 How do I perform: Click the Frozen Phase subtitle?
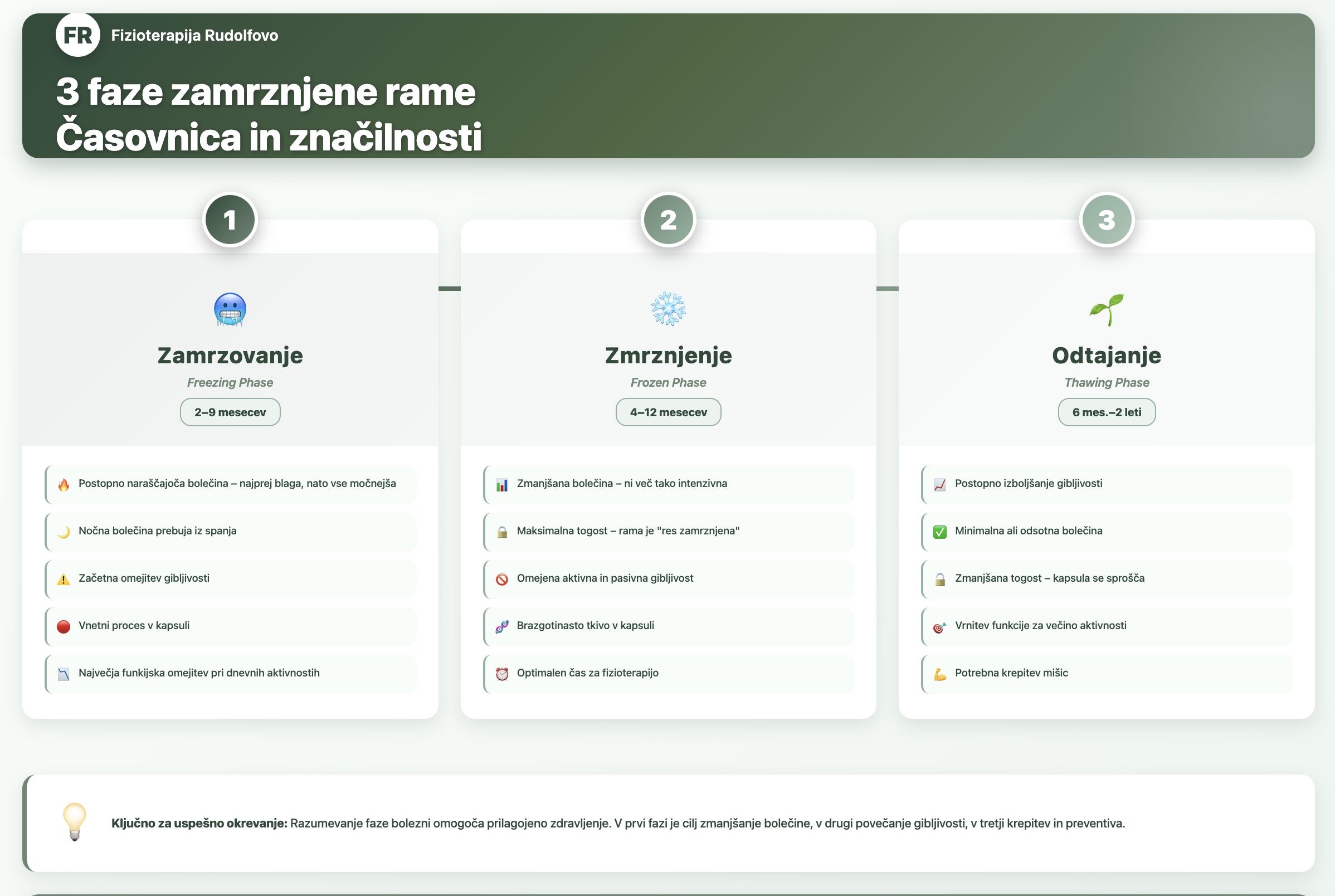669,382
